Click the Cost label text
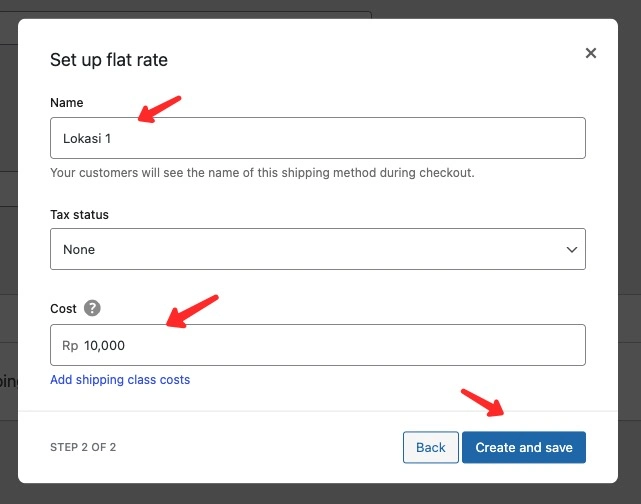 63,309
